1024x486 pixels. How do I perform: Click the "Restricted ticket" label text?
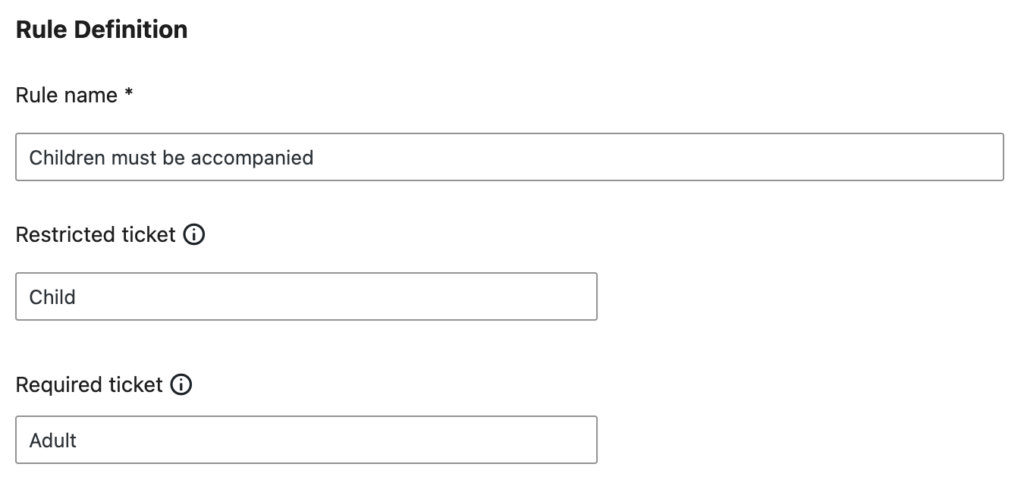point(96,235)
